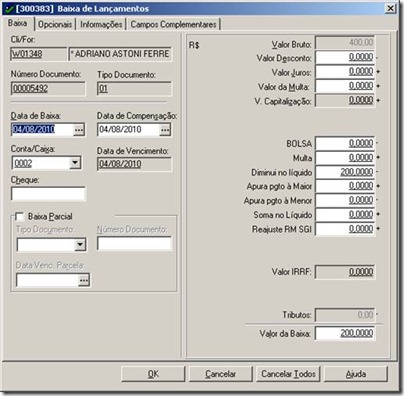Click the OK button
Screen dimensions: 404x396
pos(153,374)
